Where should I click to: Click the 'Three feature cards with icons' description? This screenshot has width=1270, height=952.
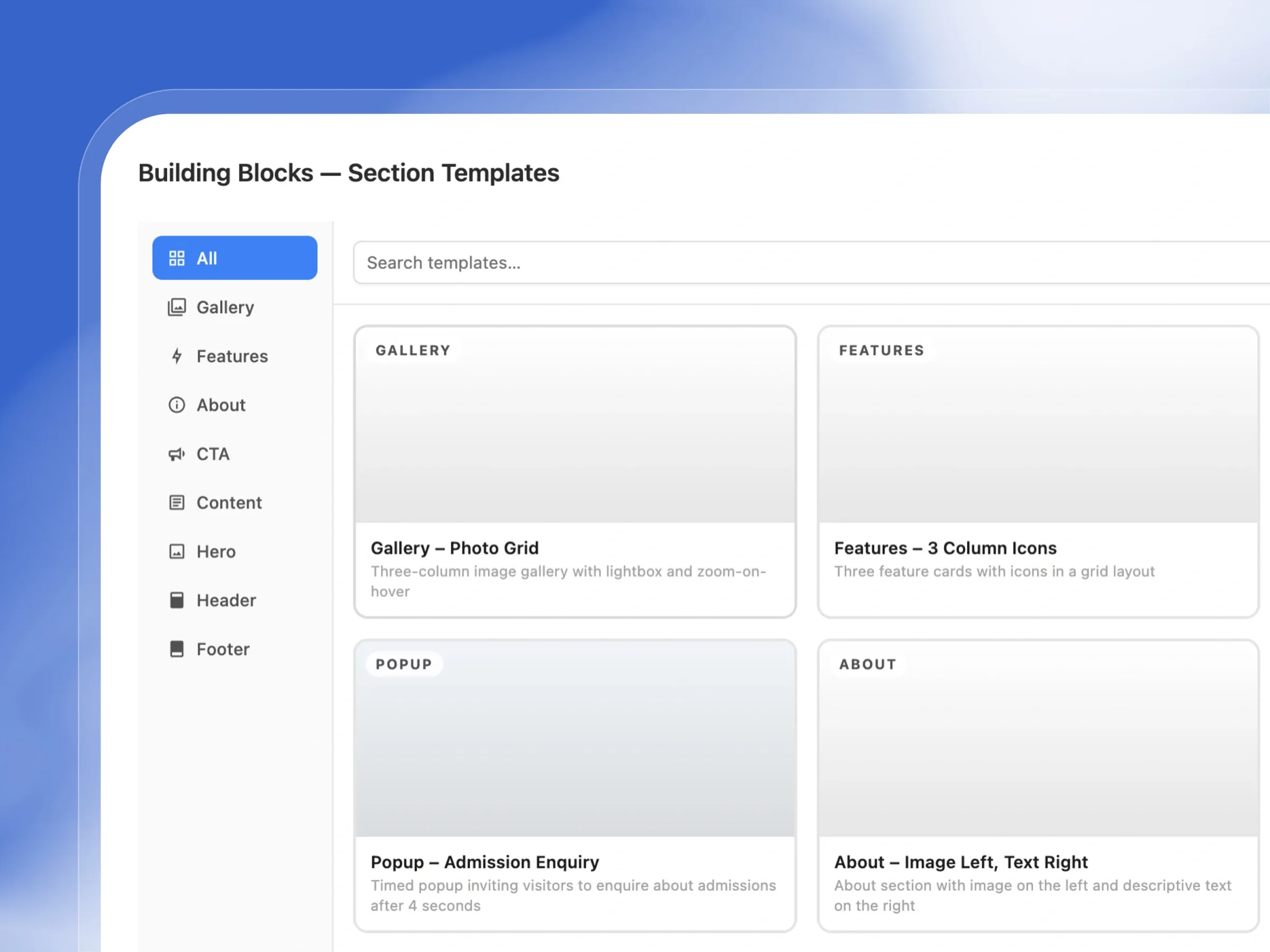tap(994, 572)
